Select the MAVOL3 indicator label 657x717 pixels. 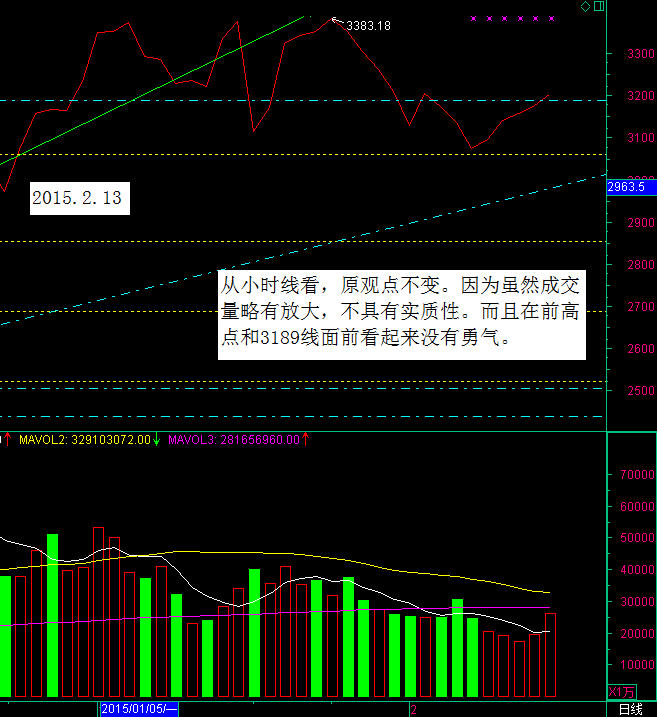[233, 439]
